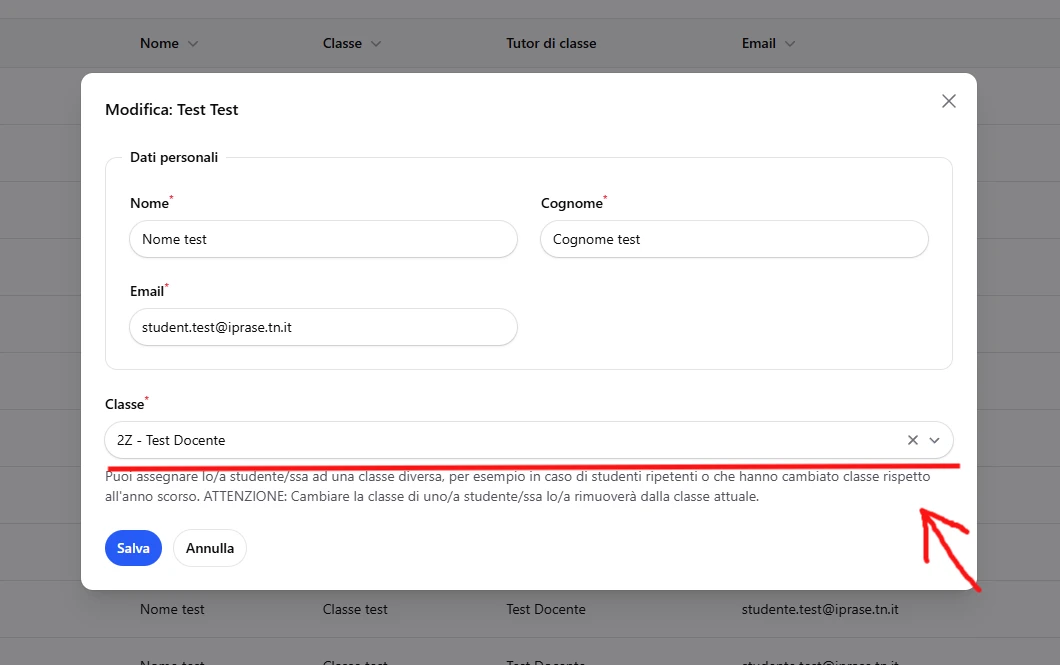Click the 'Dati personali' section legend
1060x665 pixels.
pyautogui.click(x=174, y=157)
